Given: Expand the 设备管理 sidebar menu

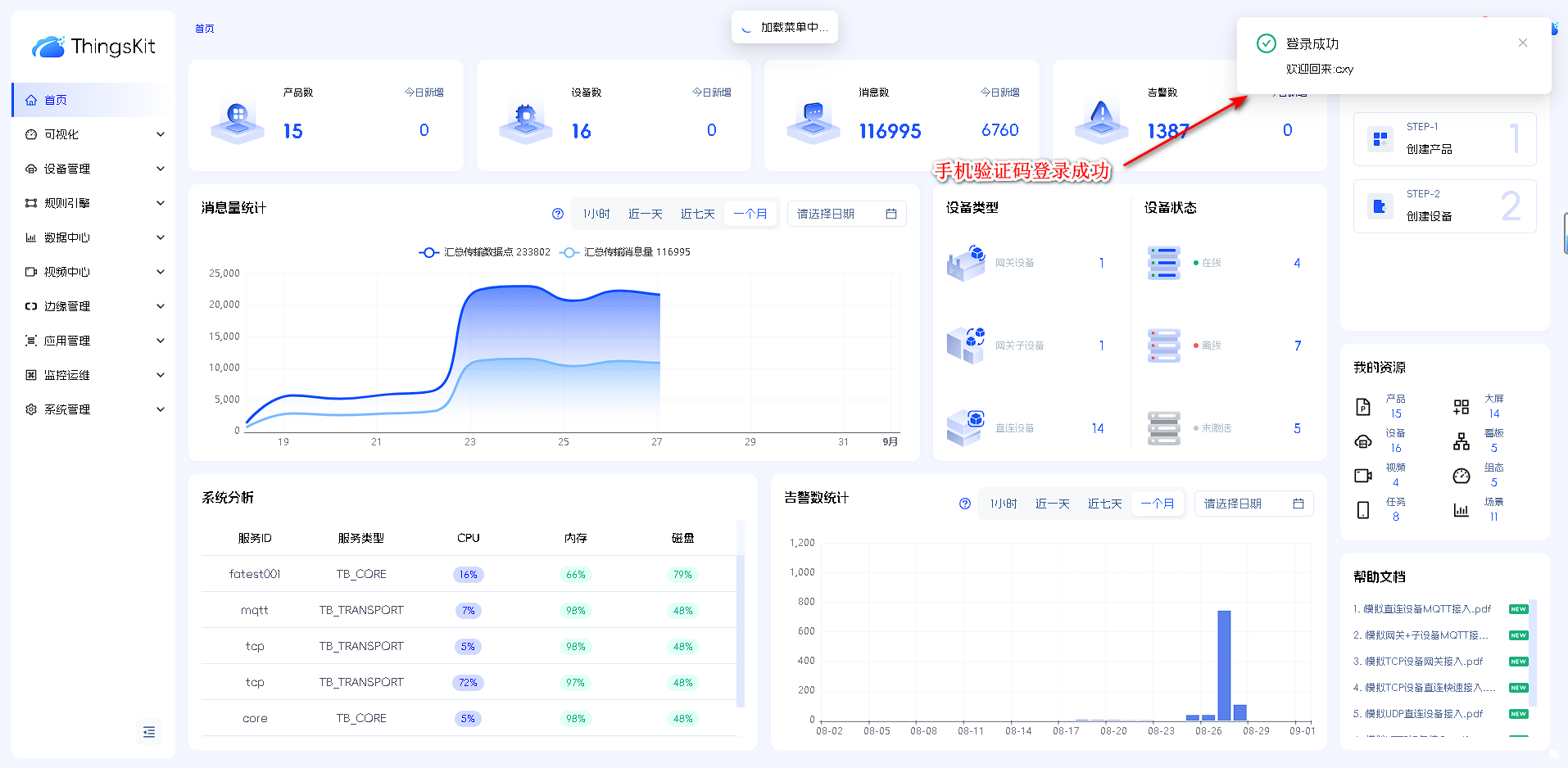Looking at the screenshot, I should [x=94, y=169].
